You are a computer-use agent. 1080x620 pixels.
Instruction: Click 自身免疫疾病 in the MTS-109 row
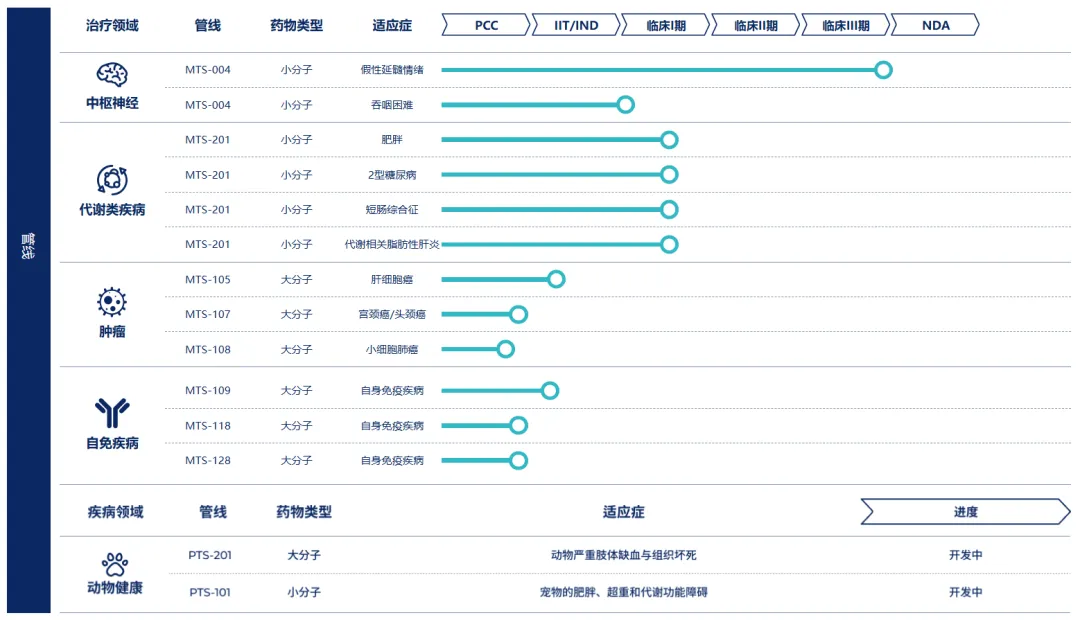point(392,391)
